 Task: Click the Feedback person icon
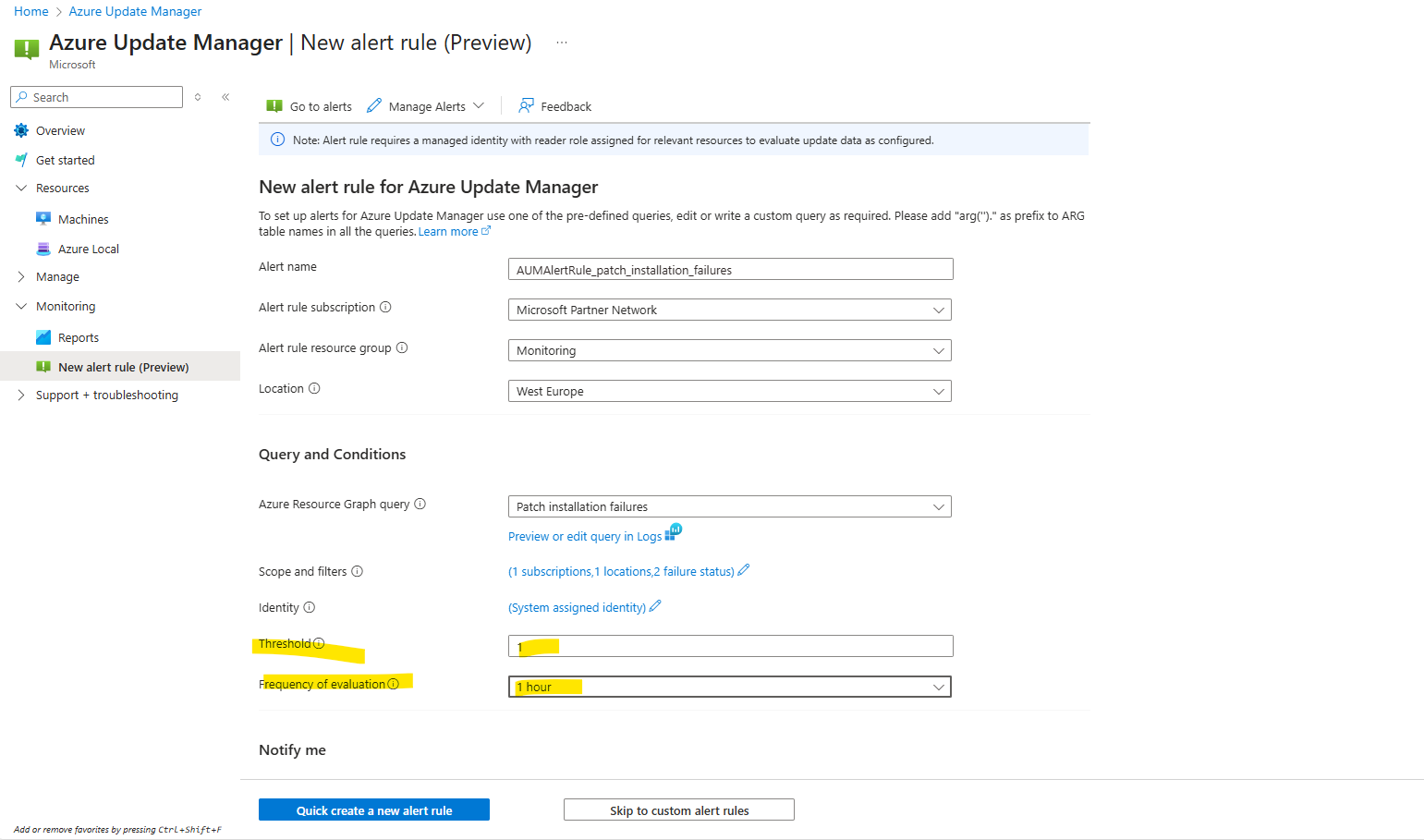coord(526,106)
